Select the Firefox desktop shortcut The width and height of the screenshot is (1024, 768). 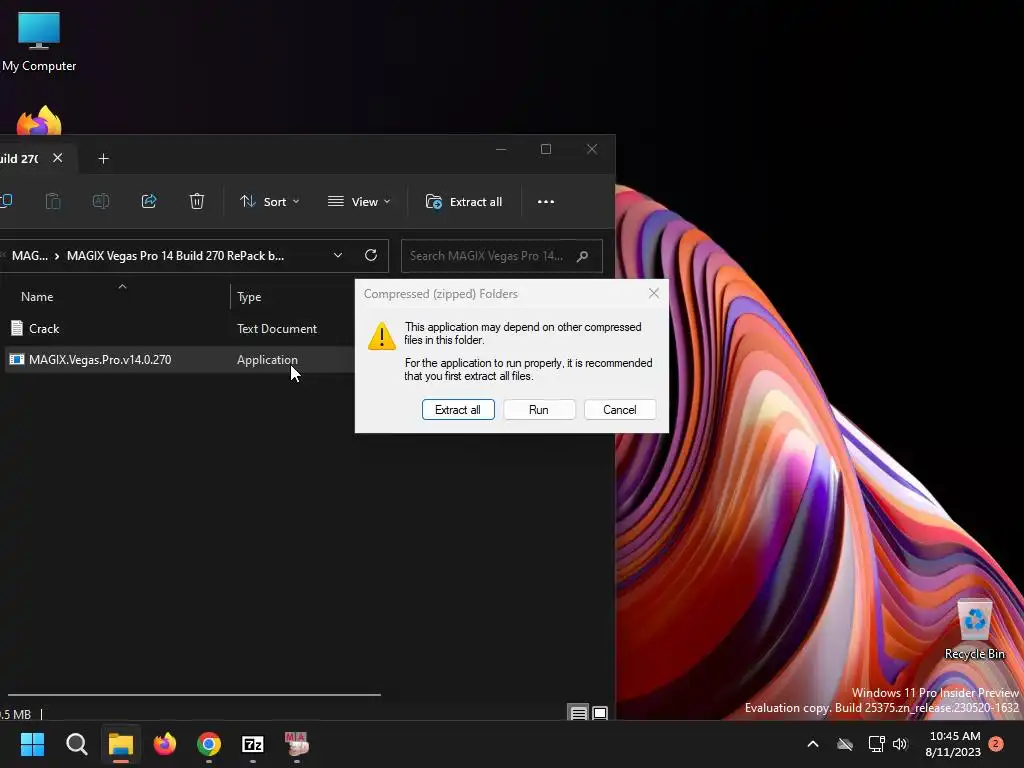pos(39,120)
